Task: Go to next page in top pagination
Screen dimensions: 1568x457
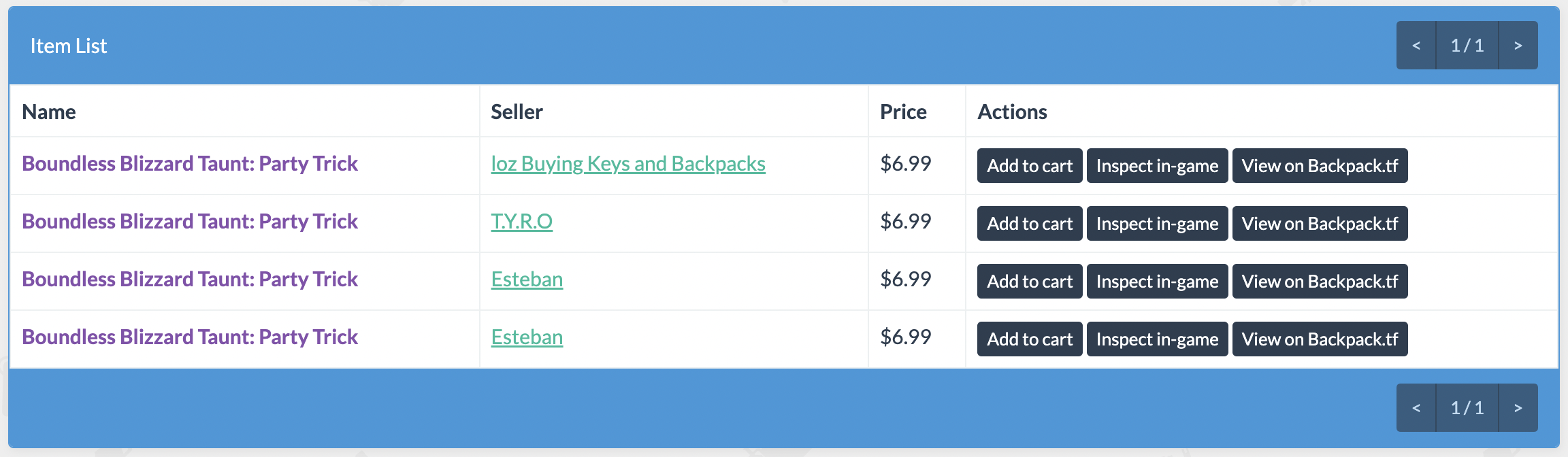Action: (x=1518, y=46)
